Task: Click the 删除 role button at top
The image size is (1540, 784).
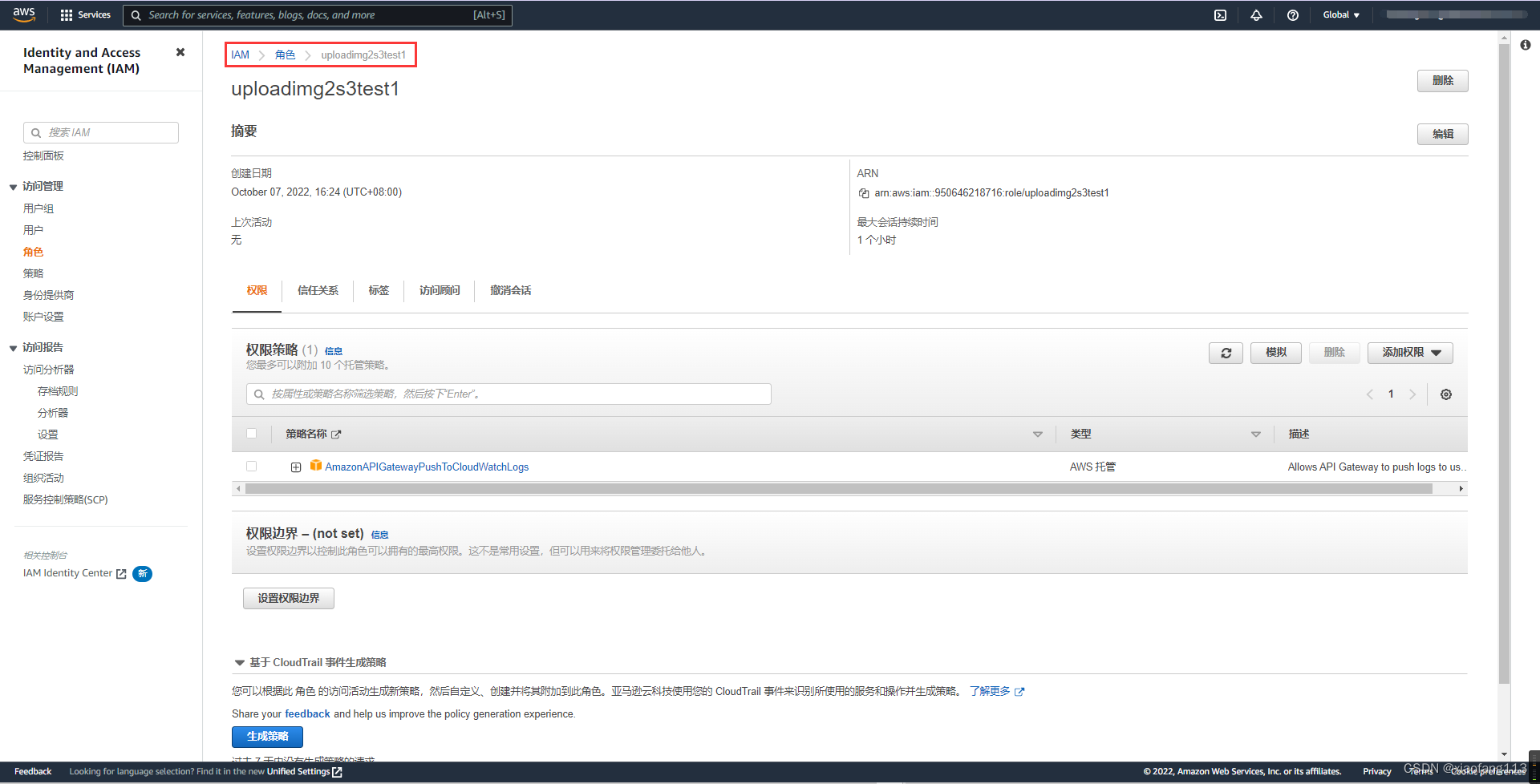Action: point(1442,81)
